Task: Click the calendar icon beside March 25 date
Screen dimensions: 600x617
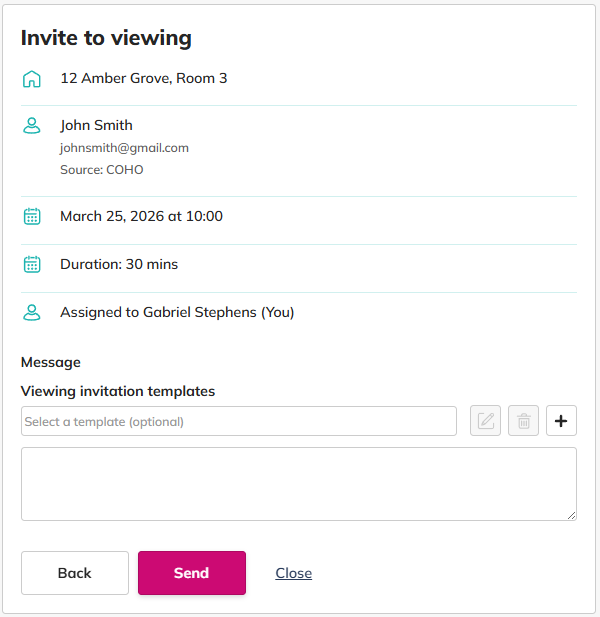Action: tap(32, 216)
